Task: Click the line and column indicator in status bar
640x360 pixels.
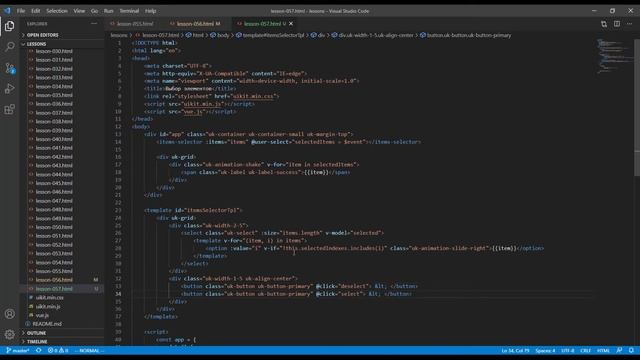Action: click(515, 351)
